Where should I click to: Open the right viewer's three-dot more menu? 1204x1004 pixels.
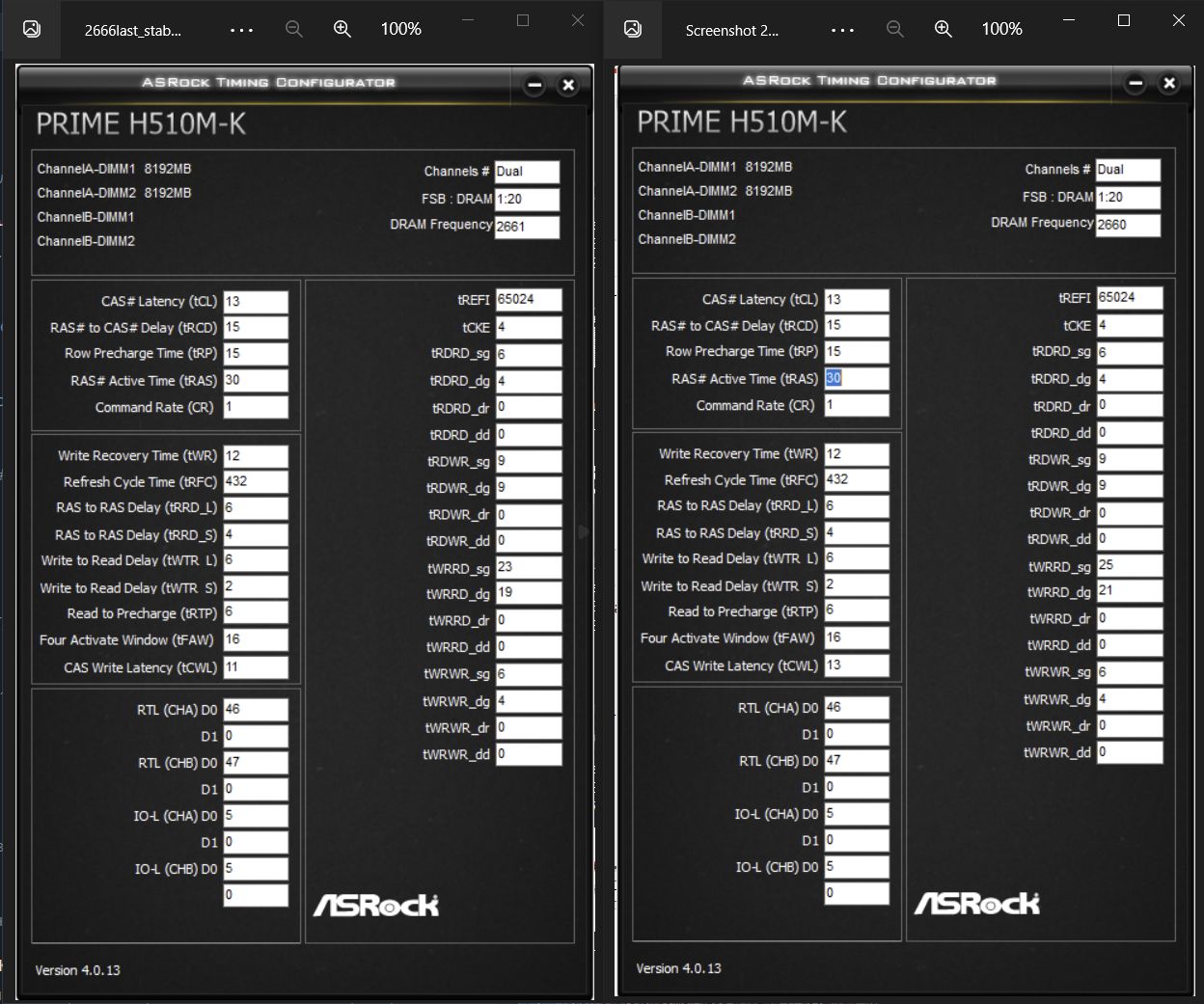pos(842,30)
